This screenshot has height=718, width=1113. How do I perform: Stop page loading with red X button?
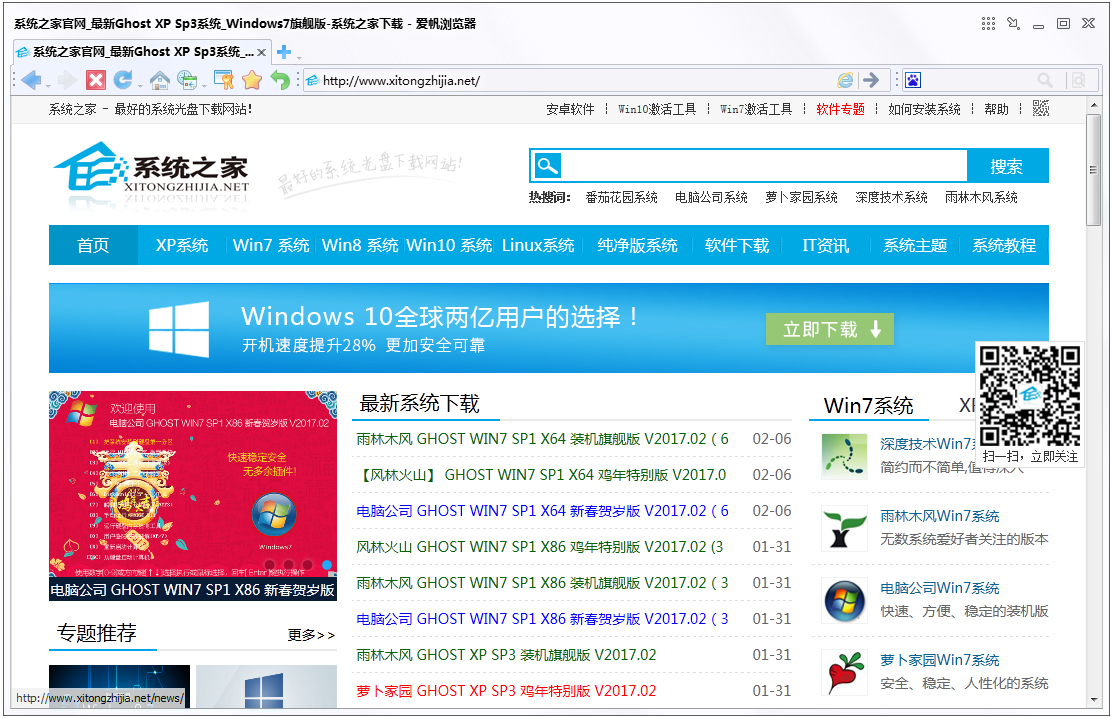point(96,80)
